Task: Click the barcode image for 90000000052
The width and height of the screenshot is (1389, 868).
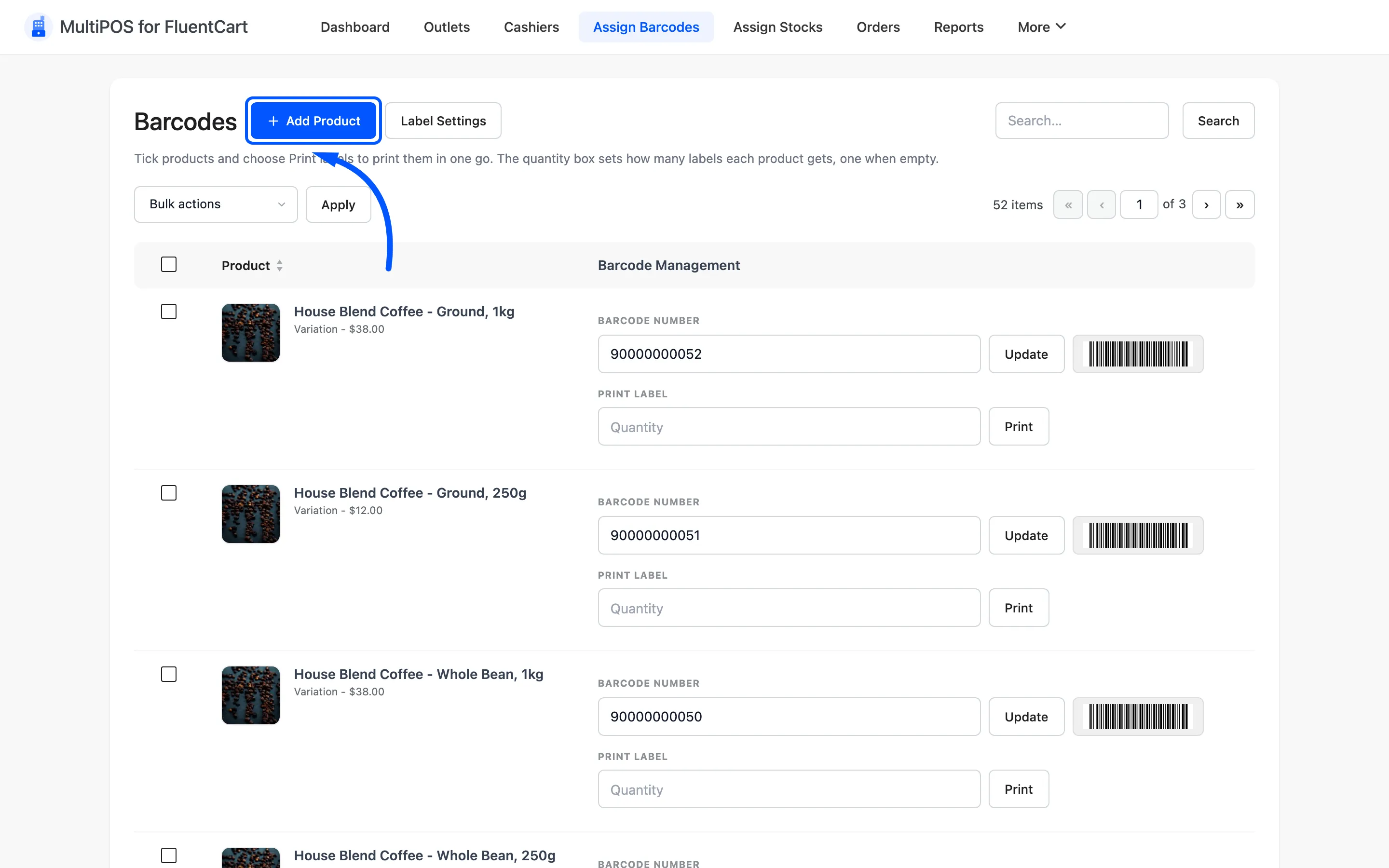Action: tap(1138, 354)
